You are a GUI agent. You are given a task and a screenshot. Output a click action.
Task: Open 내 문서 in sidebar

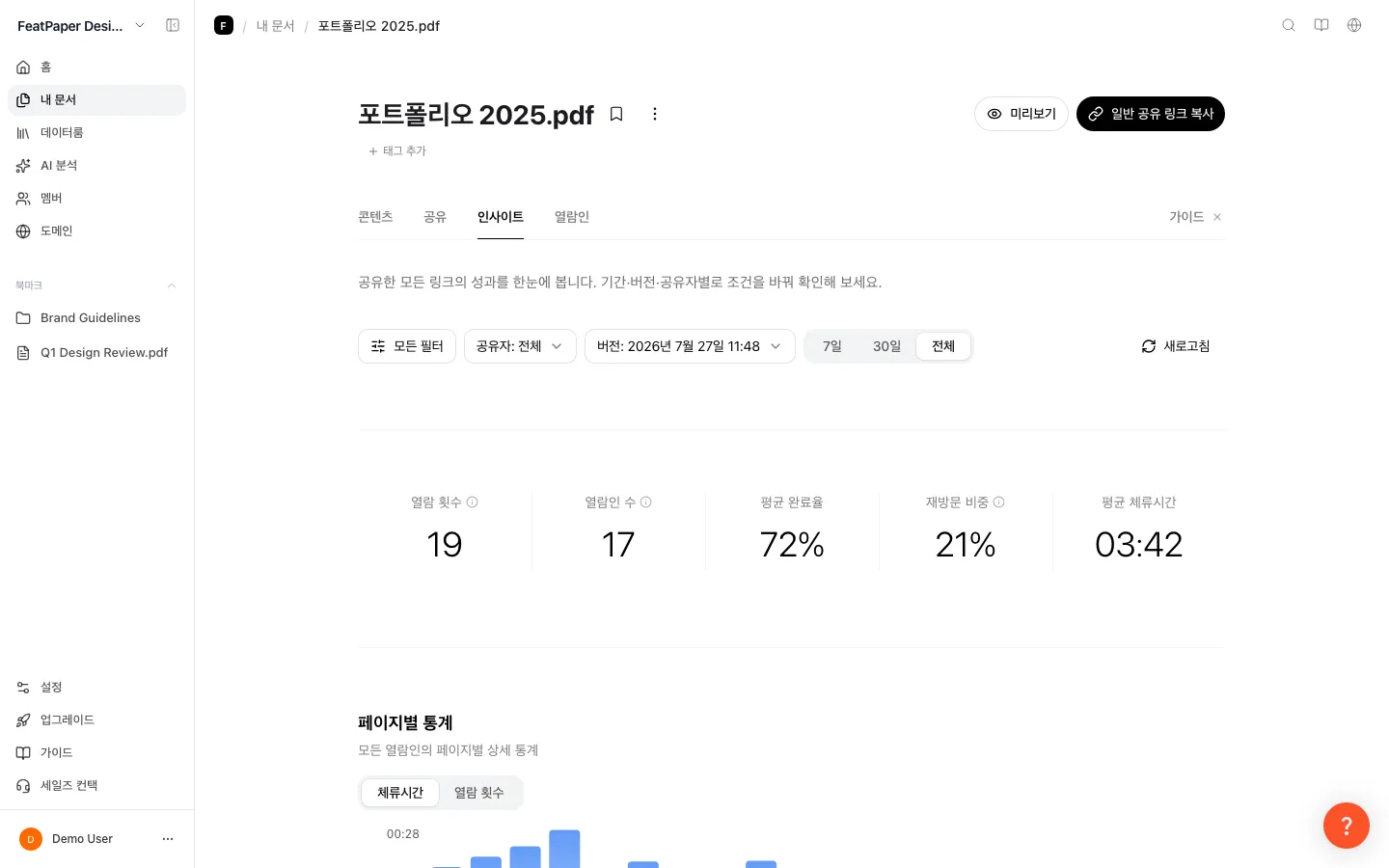tap(96, 100)
